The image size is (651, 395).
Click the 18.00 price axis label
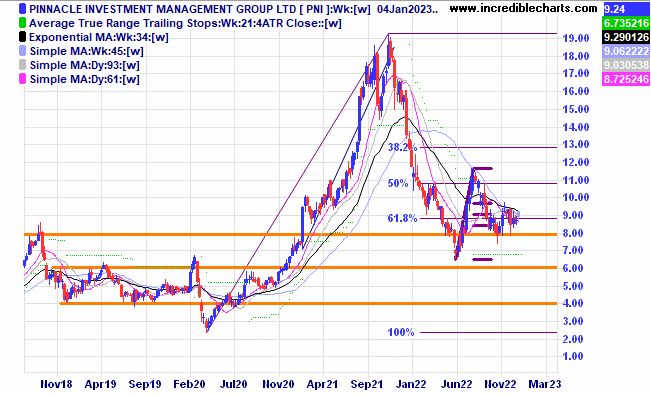[x=576, y=56]
